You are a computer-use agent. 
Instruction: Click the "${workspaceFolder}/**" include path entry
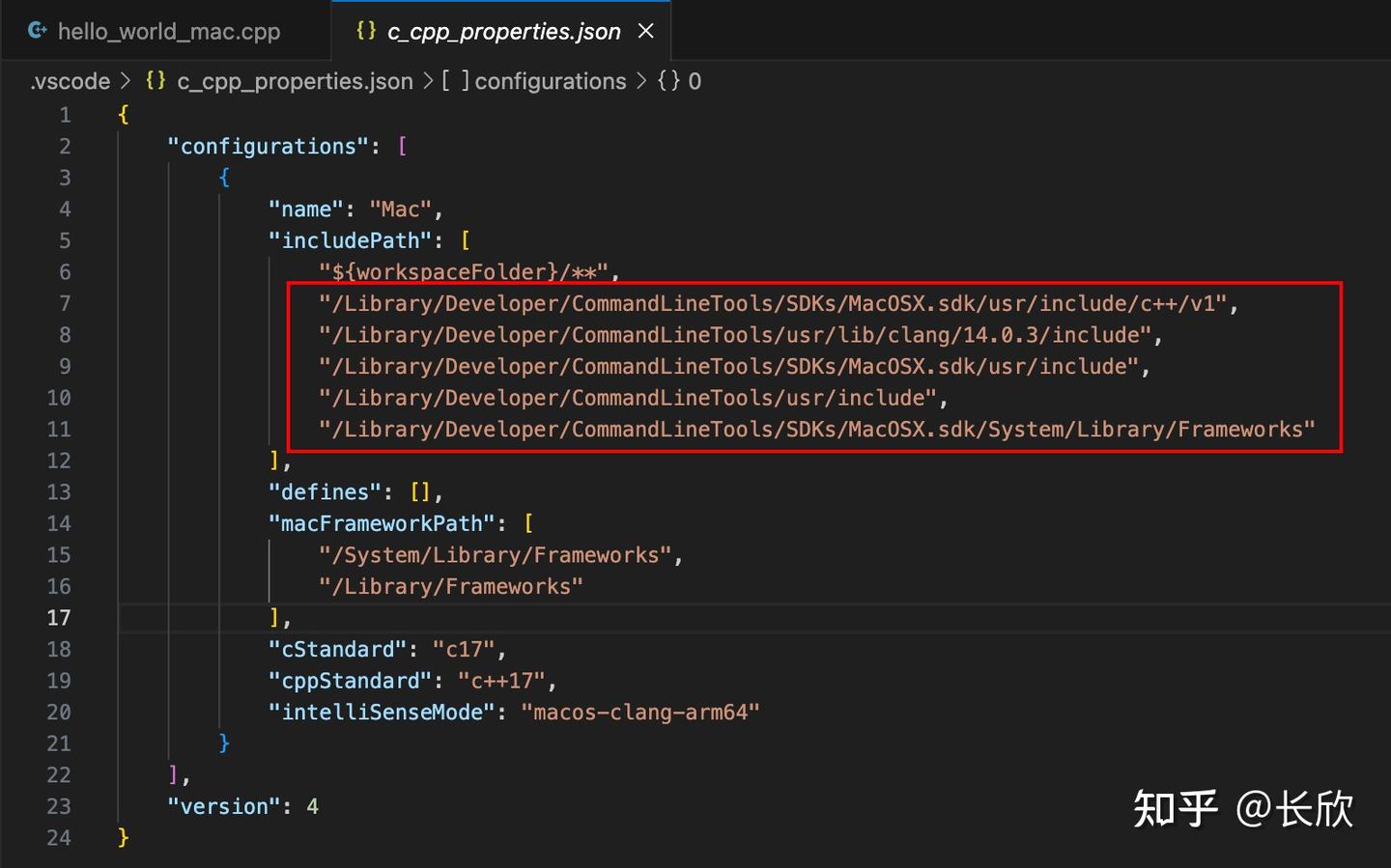[464, 272]
